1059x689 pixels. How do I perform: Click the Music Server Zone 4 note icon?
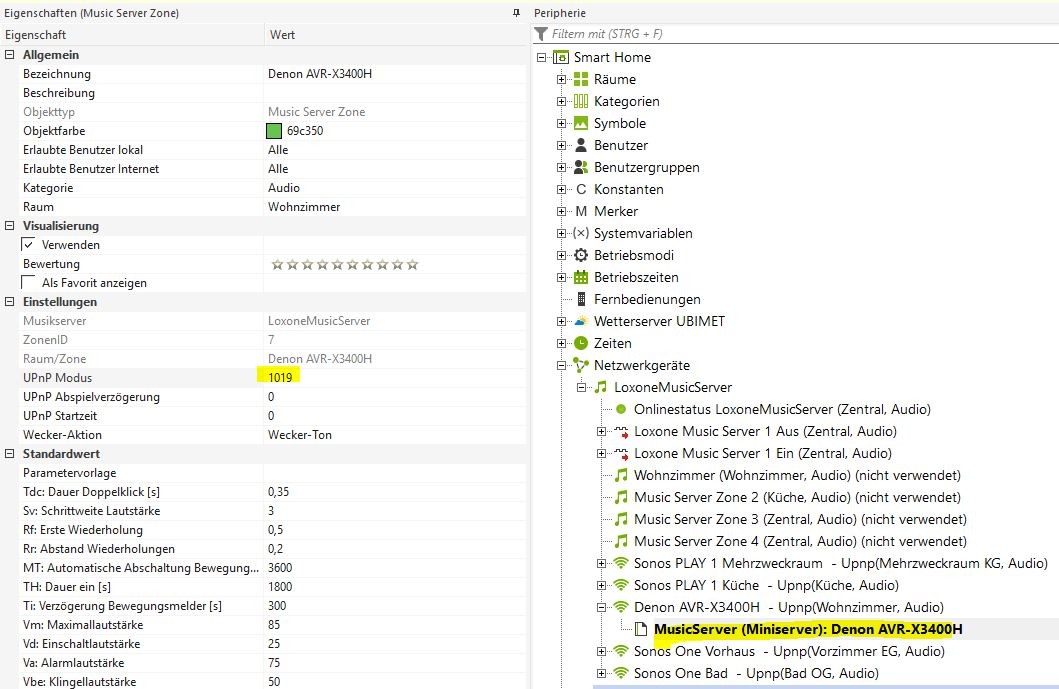point(621,542)
